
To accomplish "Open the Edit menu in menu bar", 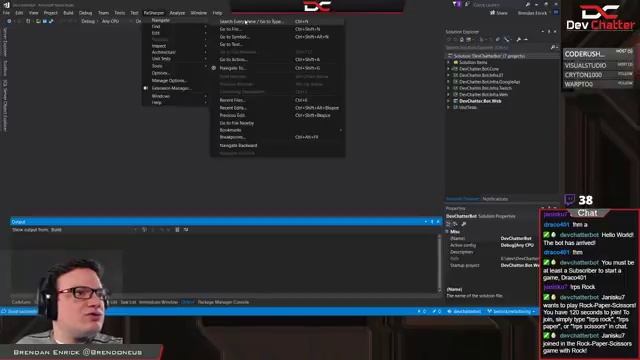I will [19, 13].
